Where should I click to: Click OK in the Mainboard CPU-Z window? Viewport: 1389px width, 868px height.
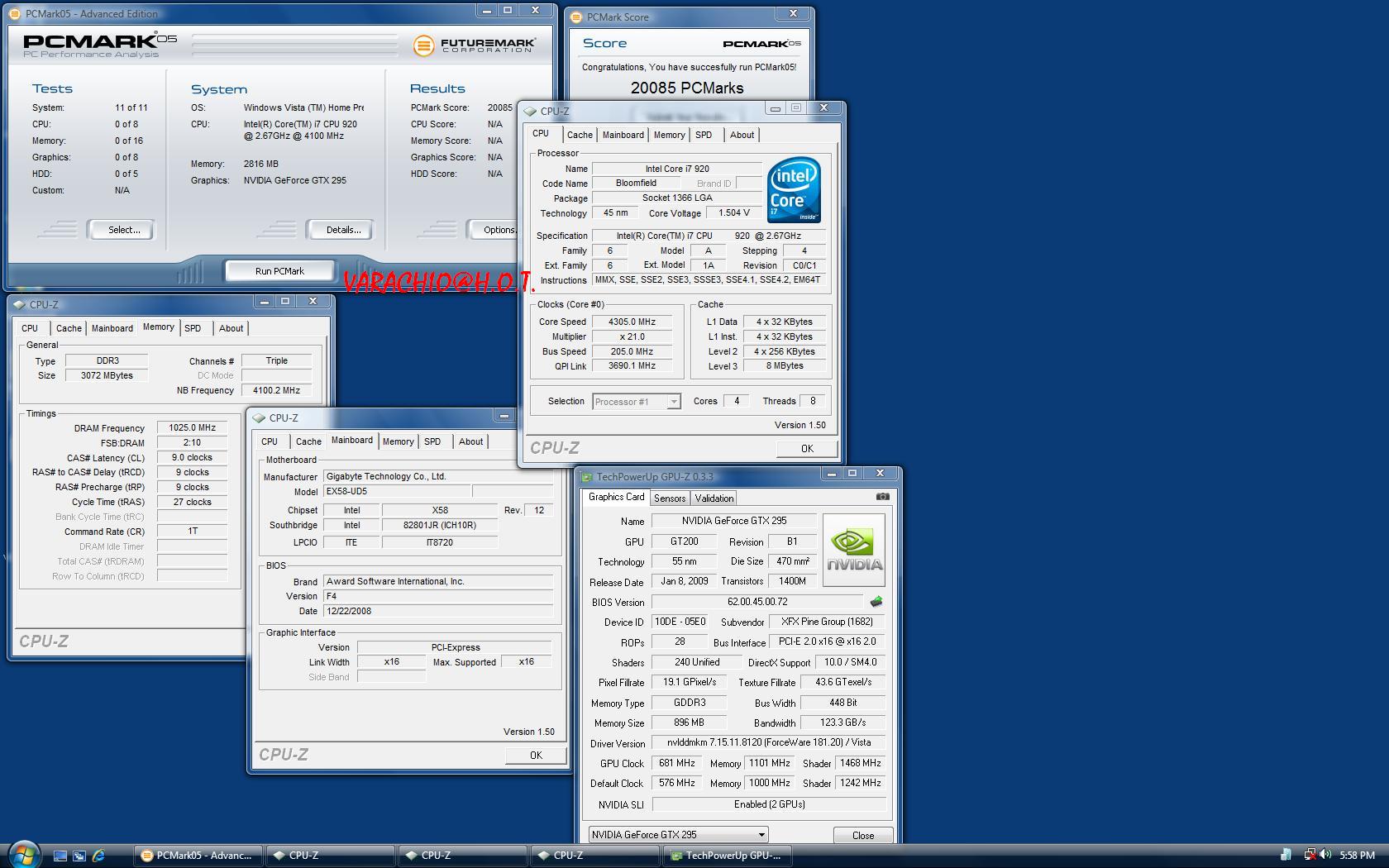click(536, 756)
